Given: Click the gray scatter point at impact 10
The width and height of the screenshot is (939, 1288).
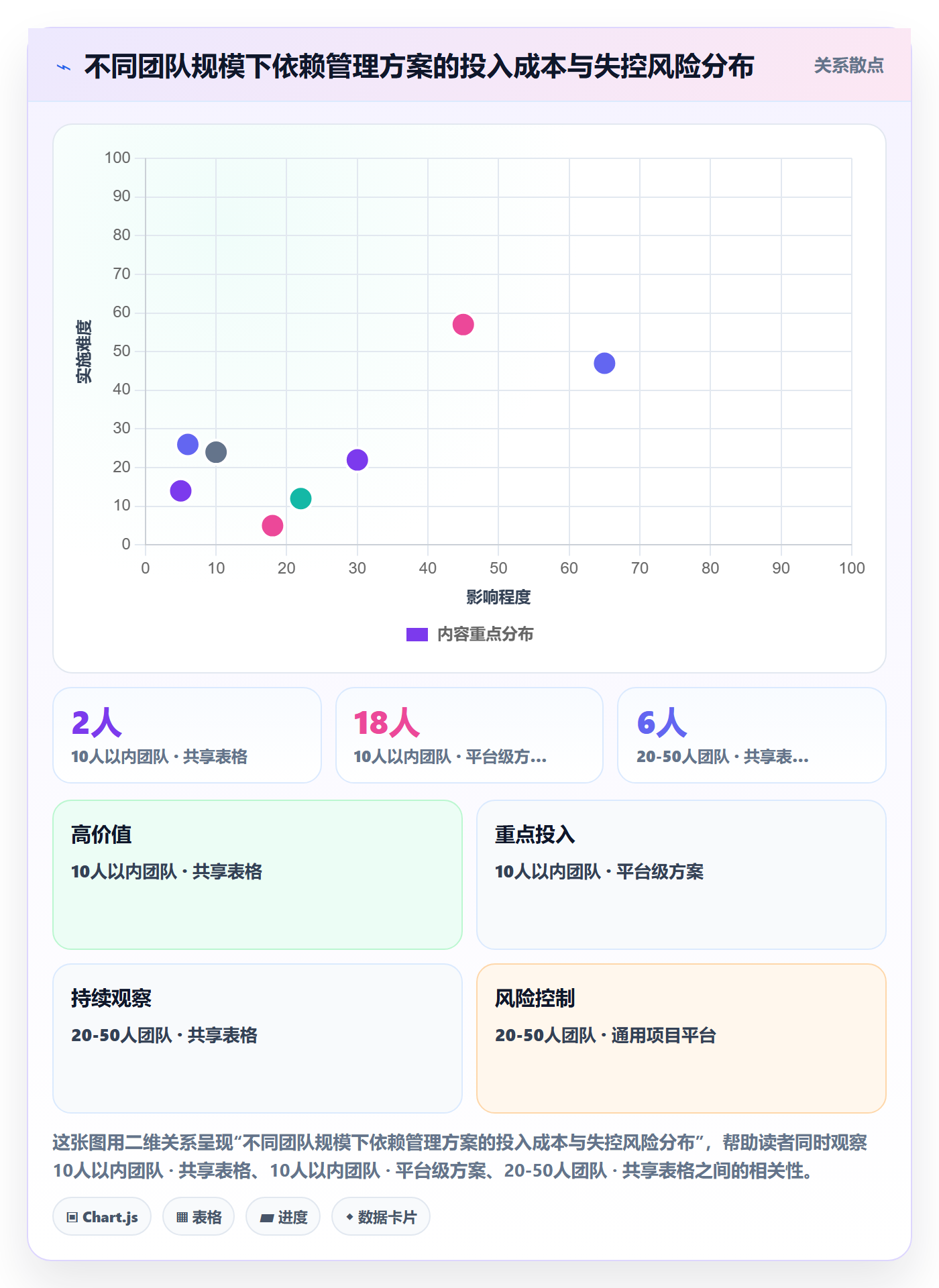Looking at the screenshot, I should (x=216, y=452).
